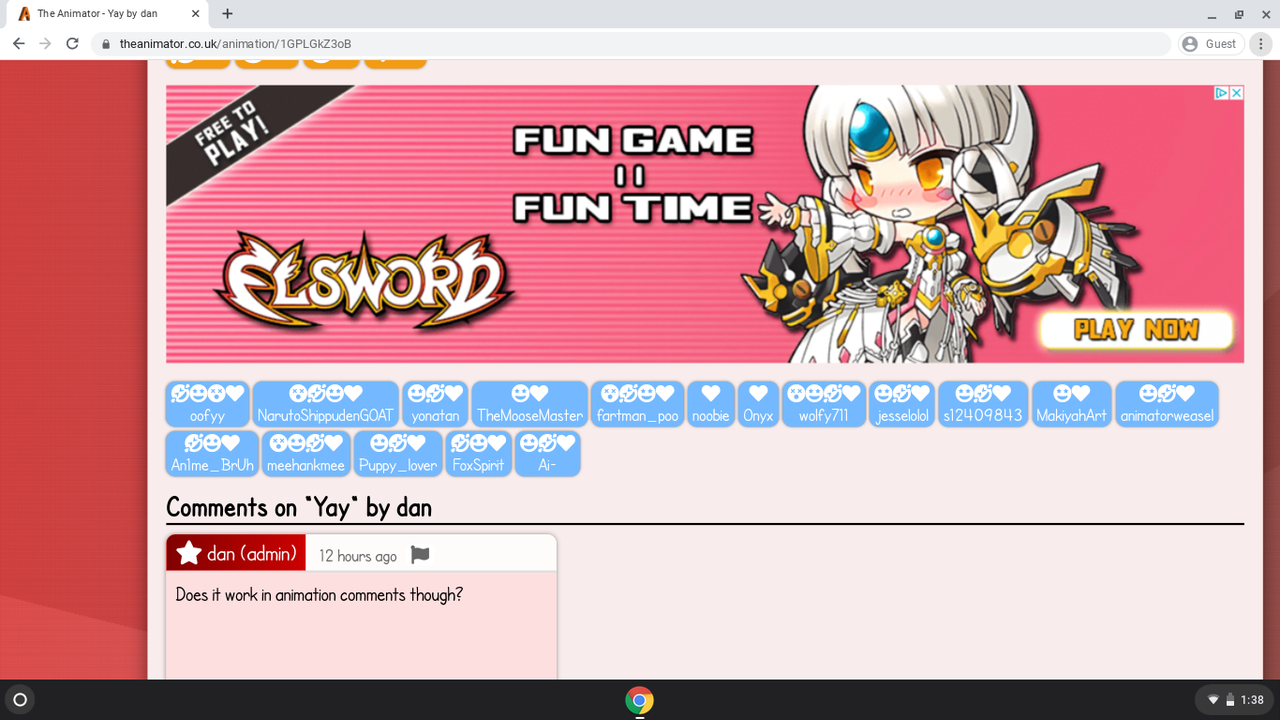Click the Chrome icon on the shelf
1280x720 pixels.
point(640,700)
